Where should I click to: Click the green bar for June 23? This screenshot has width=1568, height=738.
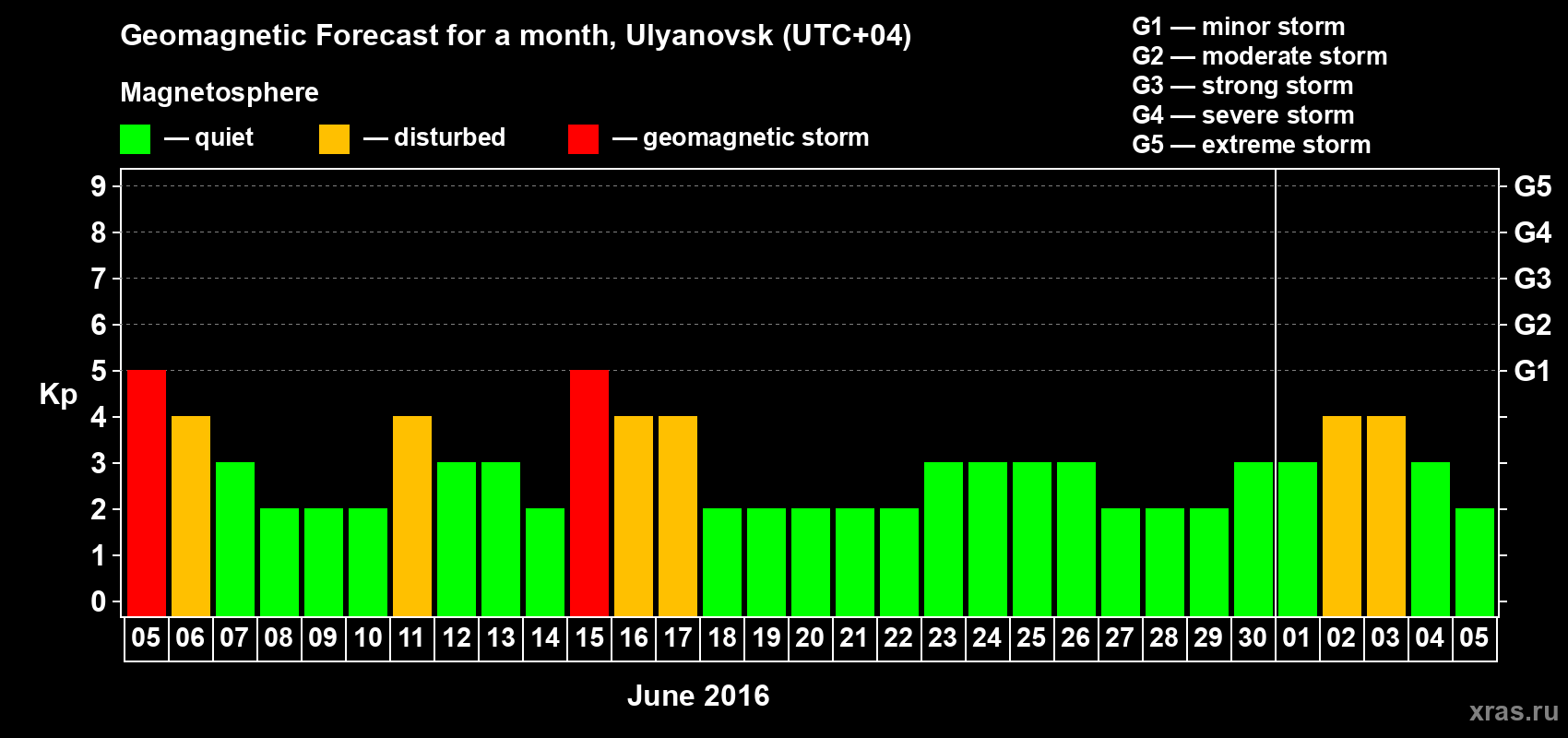pos(944,539)
